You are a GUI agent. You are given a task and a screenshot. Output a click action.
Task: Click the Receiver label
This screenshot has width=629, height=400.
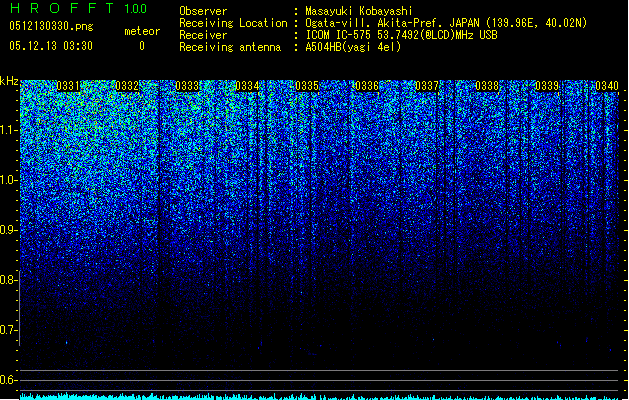coord(203,35)
